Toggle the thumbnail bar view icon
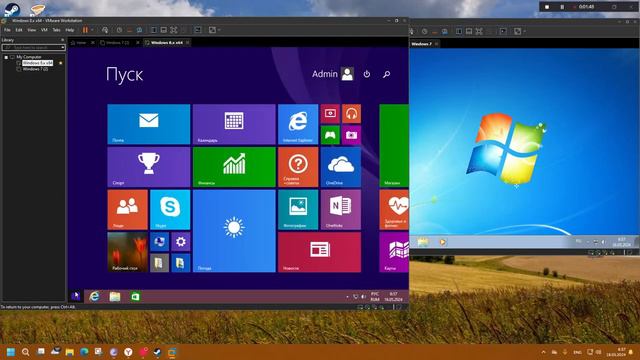 click(x=164, y=30)
